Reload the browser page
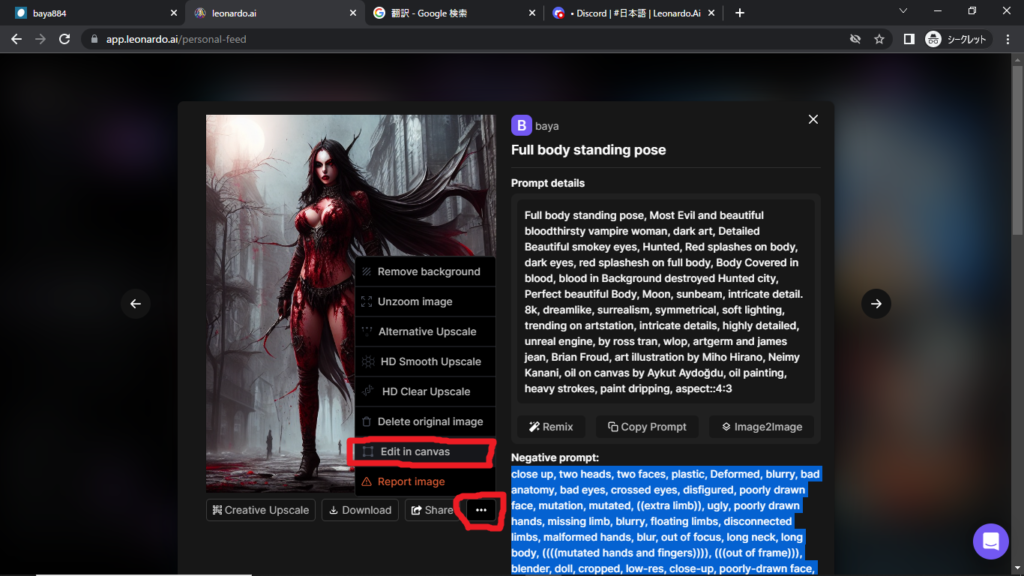Viewport: 1024px width, 576px height. pos(65,39)
